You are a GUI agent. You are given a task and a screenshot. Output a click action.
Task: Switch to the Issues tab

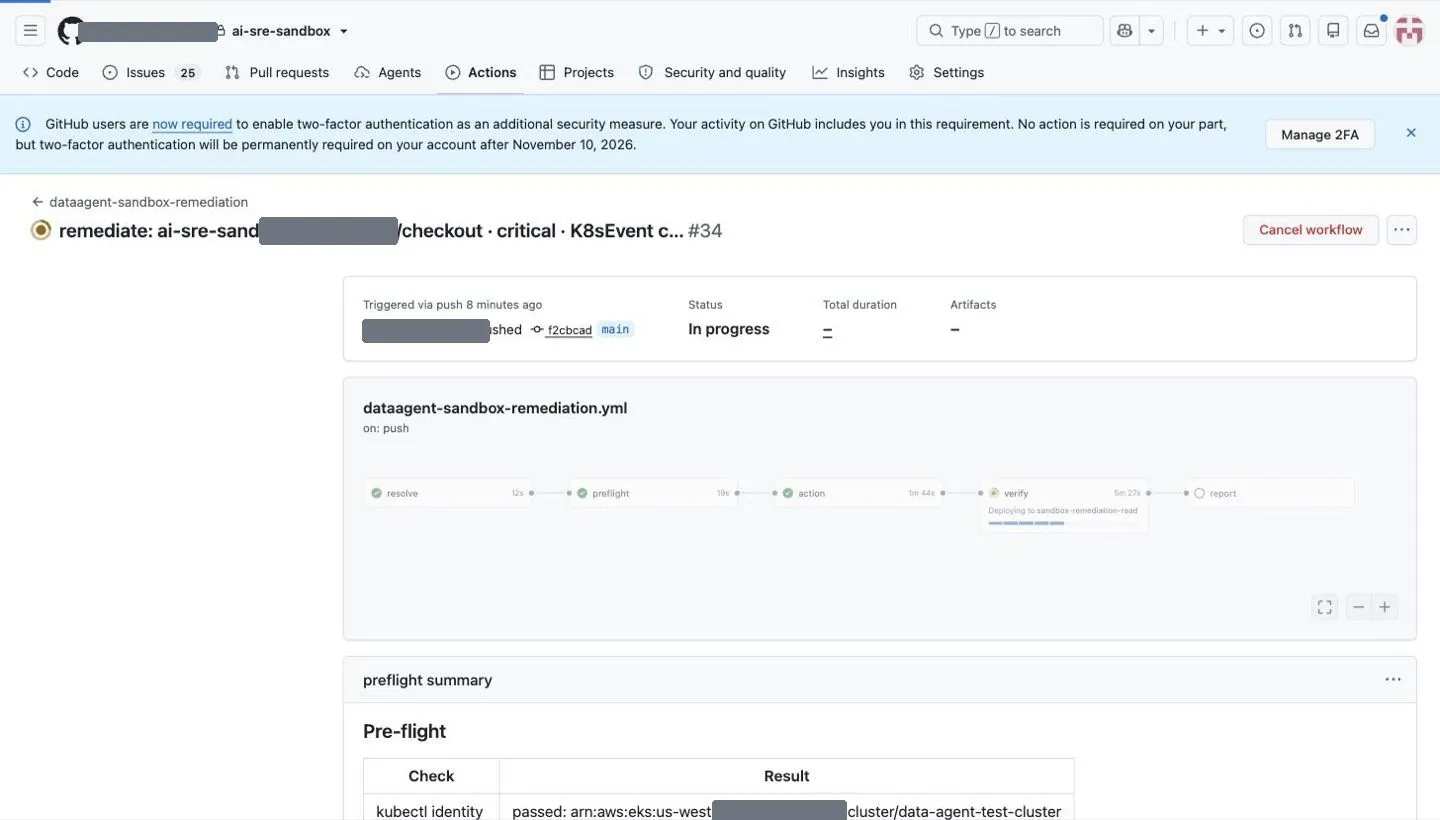[x=151, y=72]
